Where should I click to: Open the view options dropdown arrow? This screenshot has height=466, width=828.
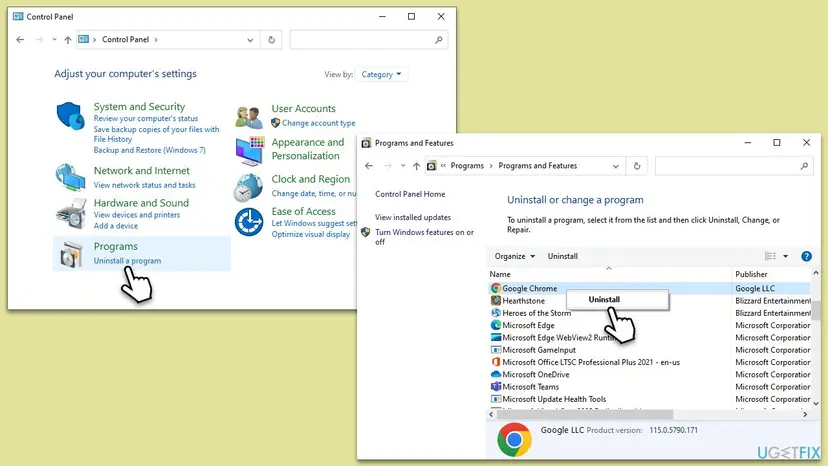click(786, 256)
